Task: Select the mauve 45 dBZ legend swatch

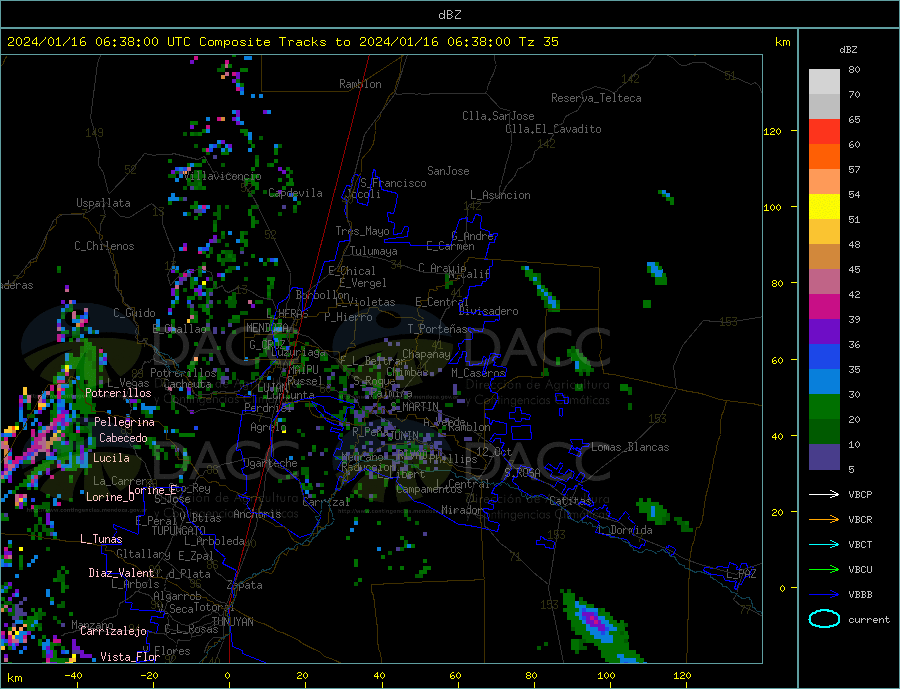Action: pos(824,281)
